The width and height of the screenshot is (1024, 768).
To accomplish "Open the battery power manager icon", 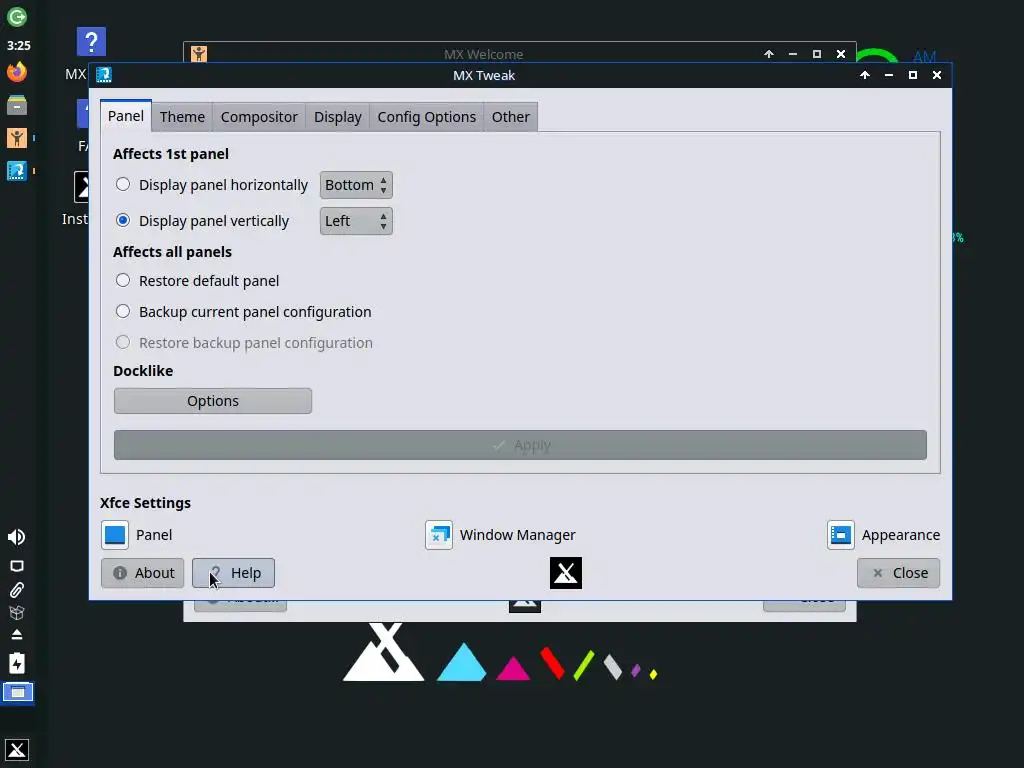I will 17,663.
